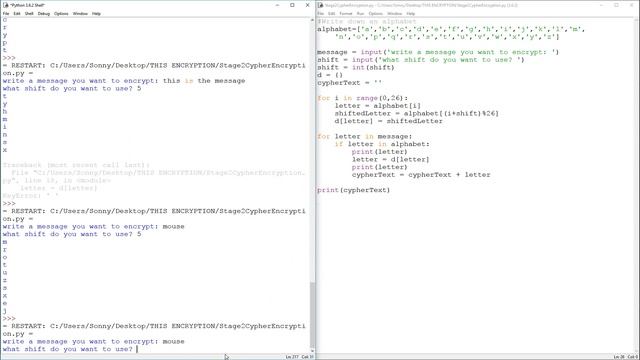Click the 'd = {}' line in editor

(x=330, y=75)
